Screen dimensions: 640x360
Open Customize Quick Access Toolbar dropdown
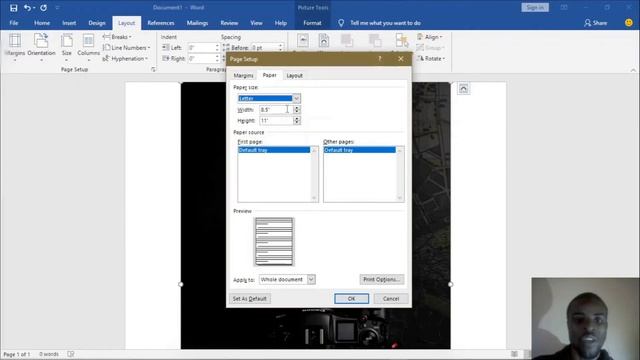(x=58, y=8)
